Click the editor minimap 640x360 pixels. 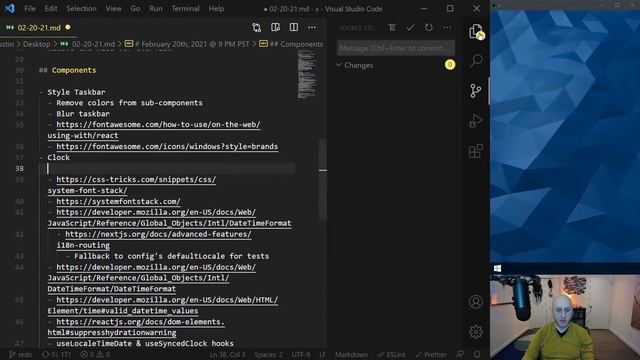pos(307,74)
